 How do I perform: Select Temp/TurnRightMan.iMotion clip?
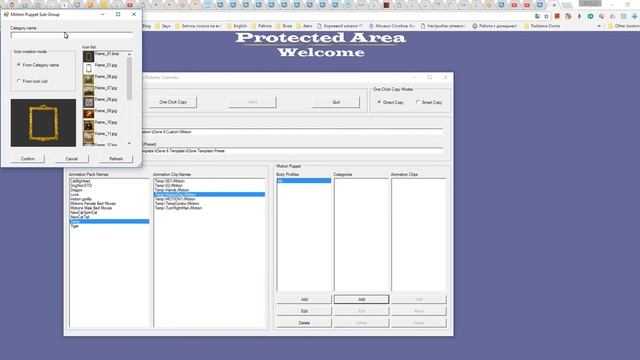[x=178, y=208]
